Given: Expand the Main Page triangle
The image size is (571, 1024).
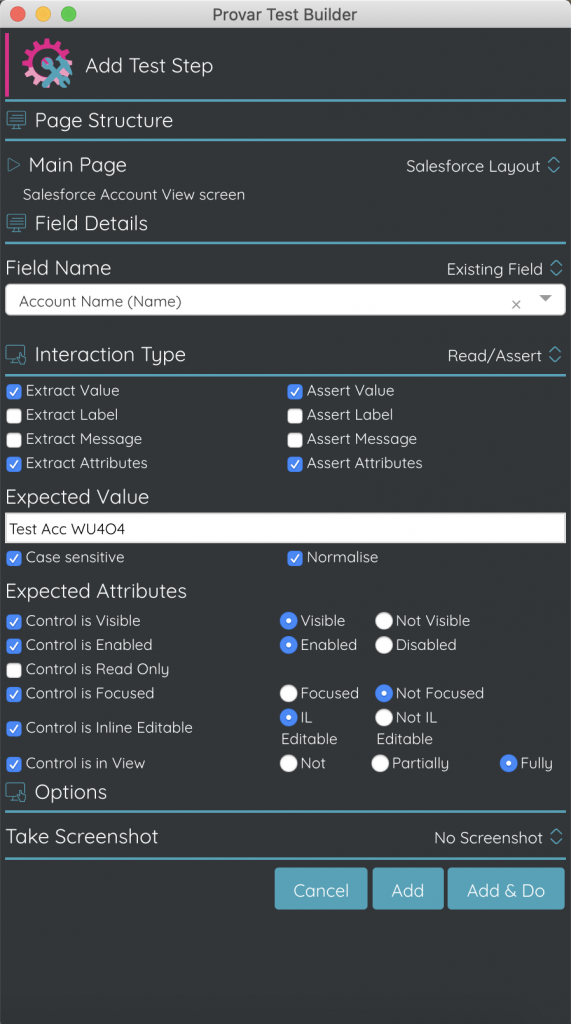Looking at the screenshot, I should click(x=13, y=165).
